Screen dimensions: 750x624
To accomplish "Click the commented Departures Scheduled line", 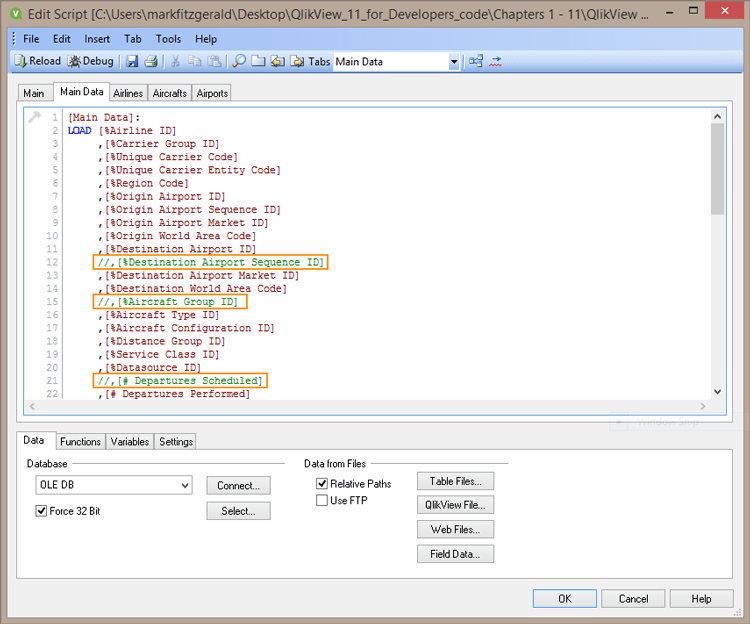I will tap(180, 381).
